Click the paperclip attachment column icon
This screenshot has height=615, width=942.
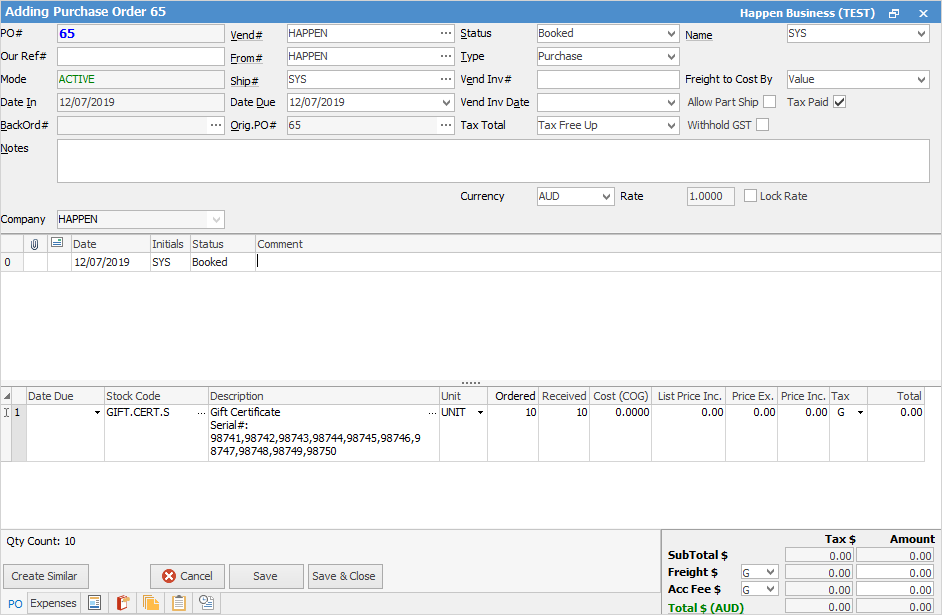(x=35, y=244)
